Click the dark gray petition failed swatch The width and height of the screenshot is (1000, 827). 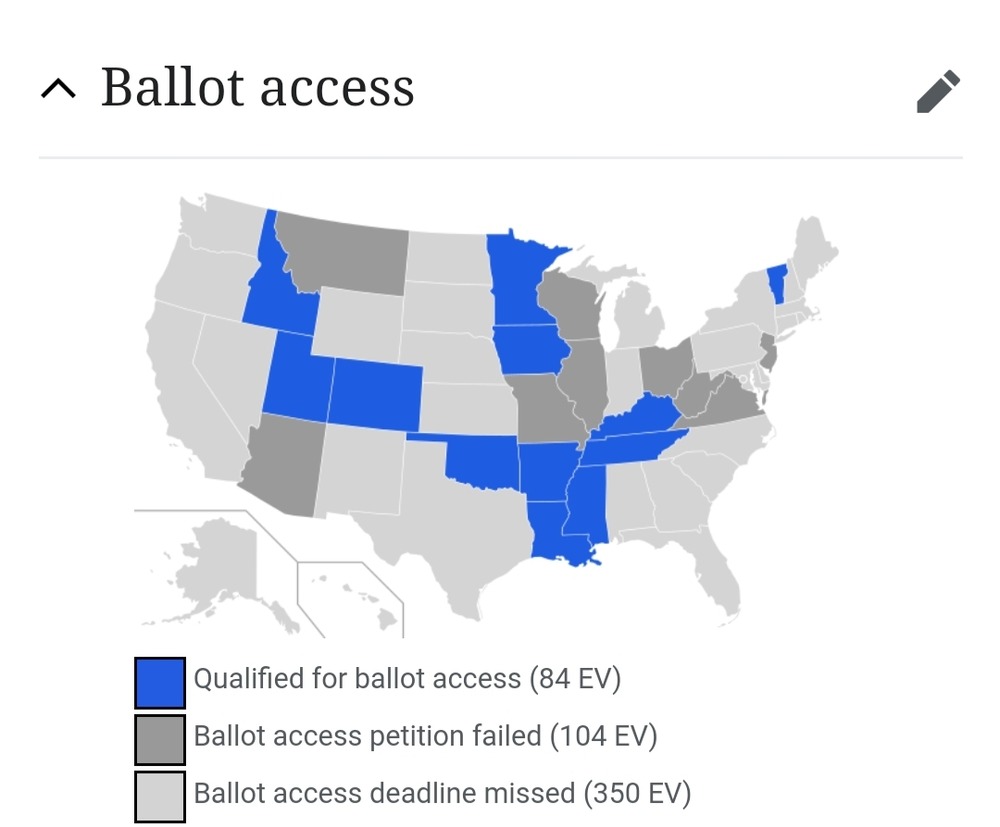point(160,740)
